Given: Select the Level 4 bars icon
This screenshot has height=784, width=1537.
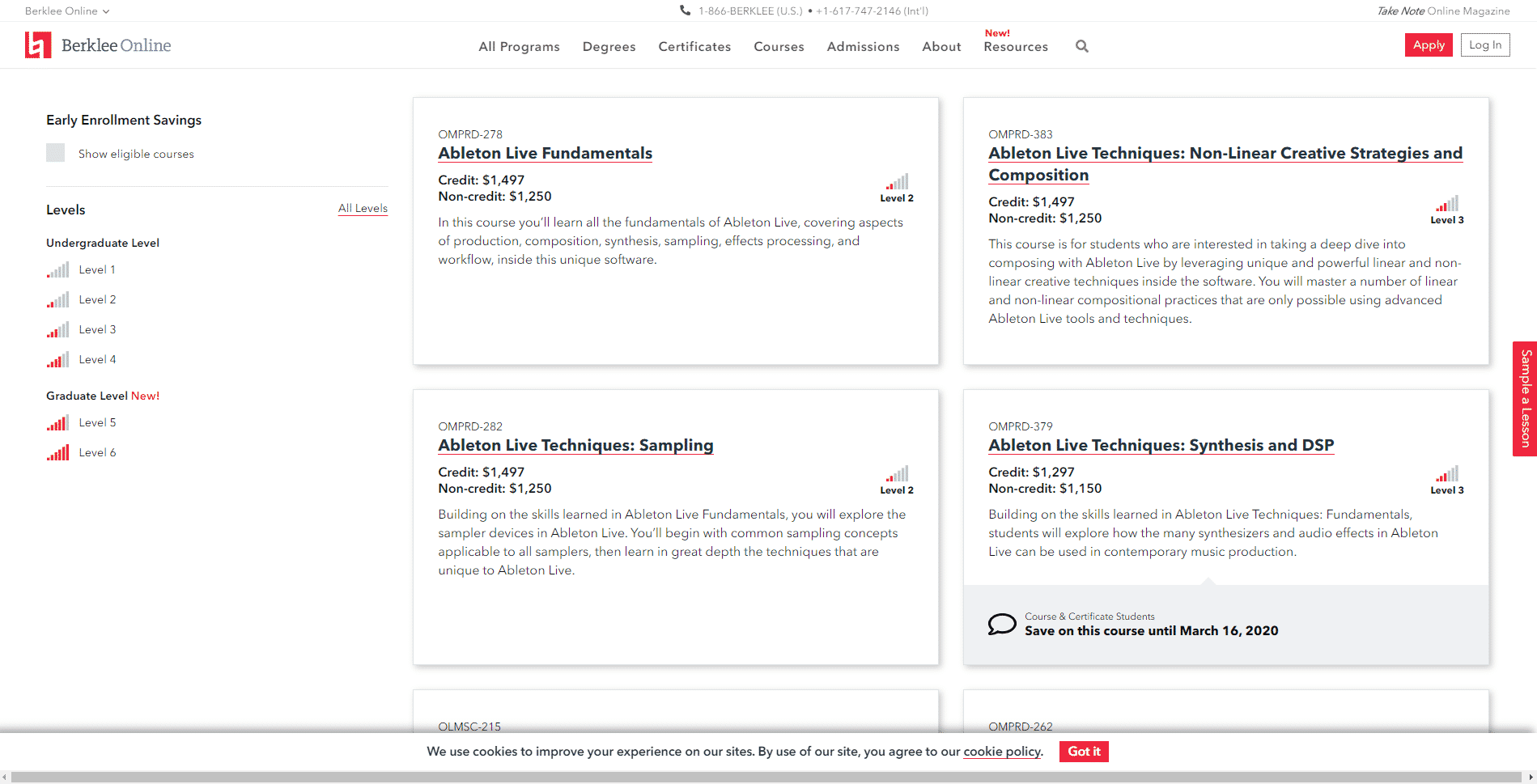Looking at the screenshot, I should (x=57, y=360).
